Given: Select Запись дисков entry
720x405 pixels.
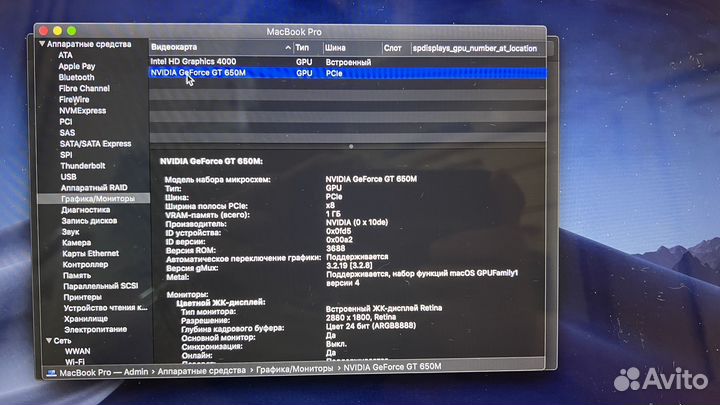Looking at the screenshot, I should [x=89, y=221].
